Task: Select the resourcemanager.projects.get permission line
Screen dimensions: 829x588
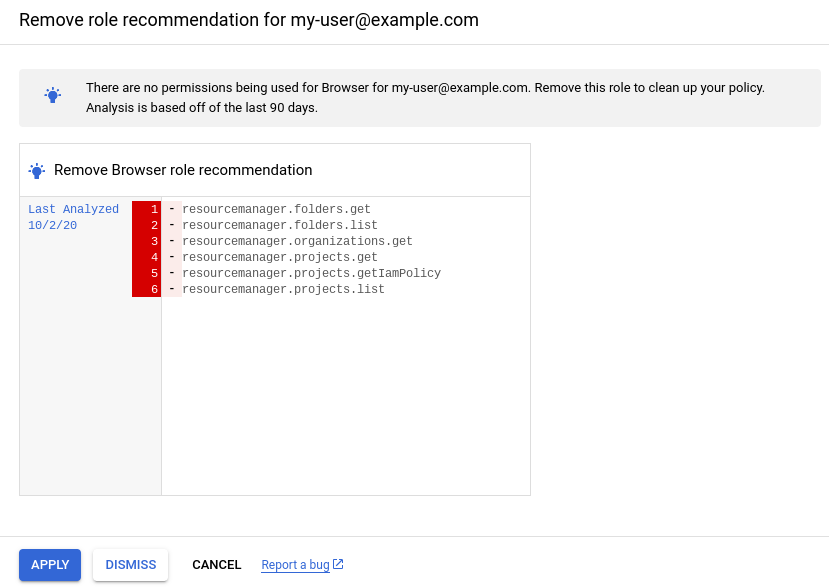Action: (x=279, y=257)
